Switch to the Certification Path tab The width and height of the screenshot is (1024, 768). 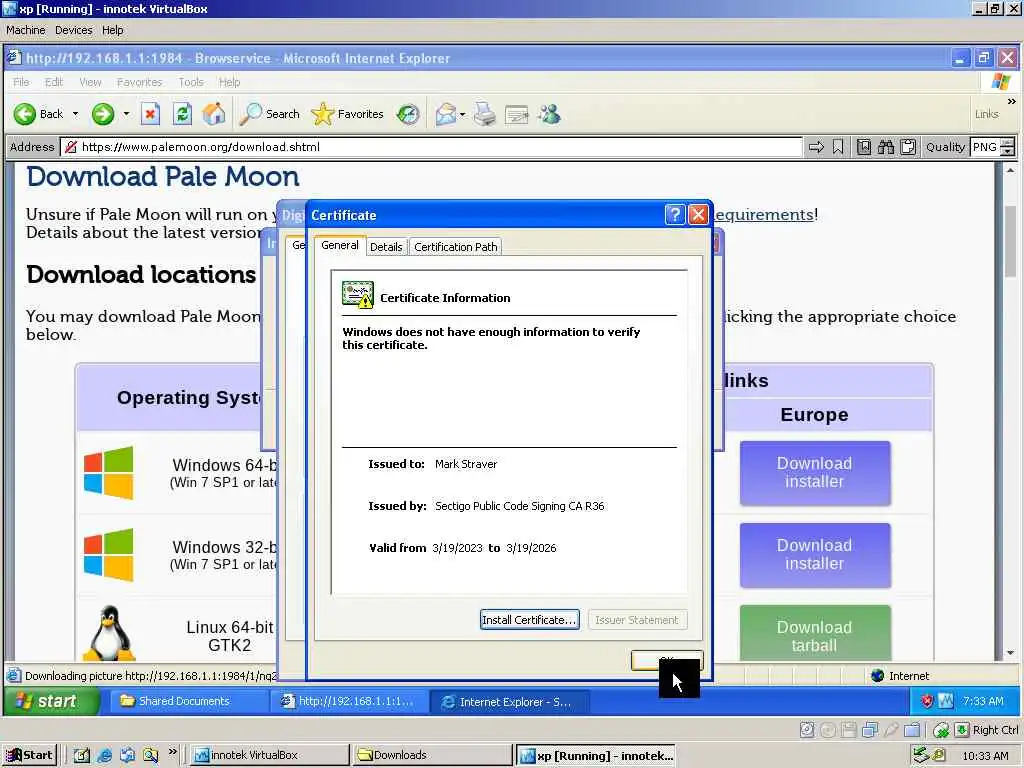coord(455,247)
